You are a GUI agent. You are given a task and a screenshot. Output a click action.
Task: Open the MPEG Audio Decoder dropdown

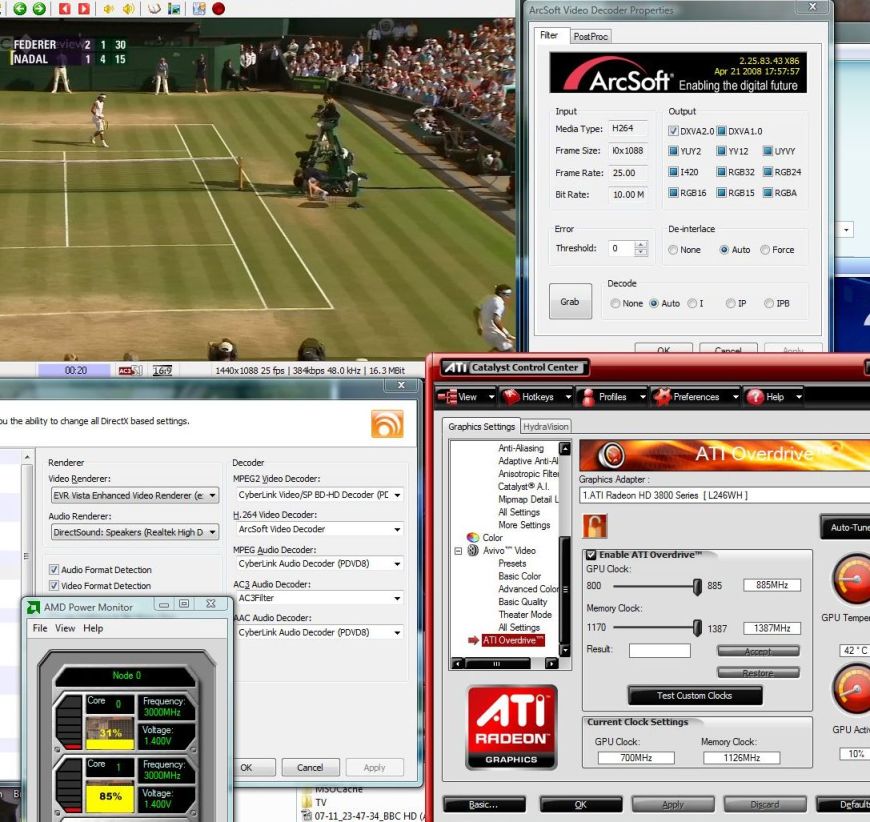coord(320,563)
